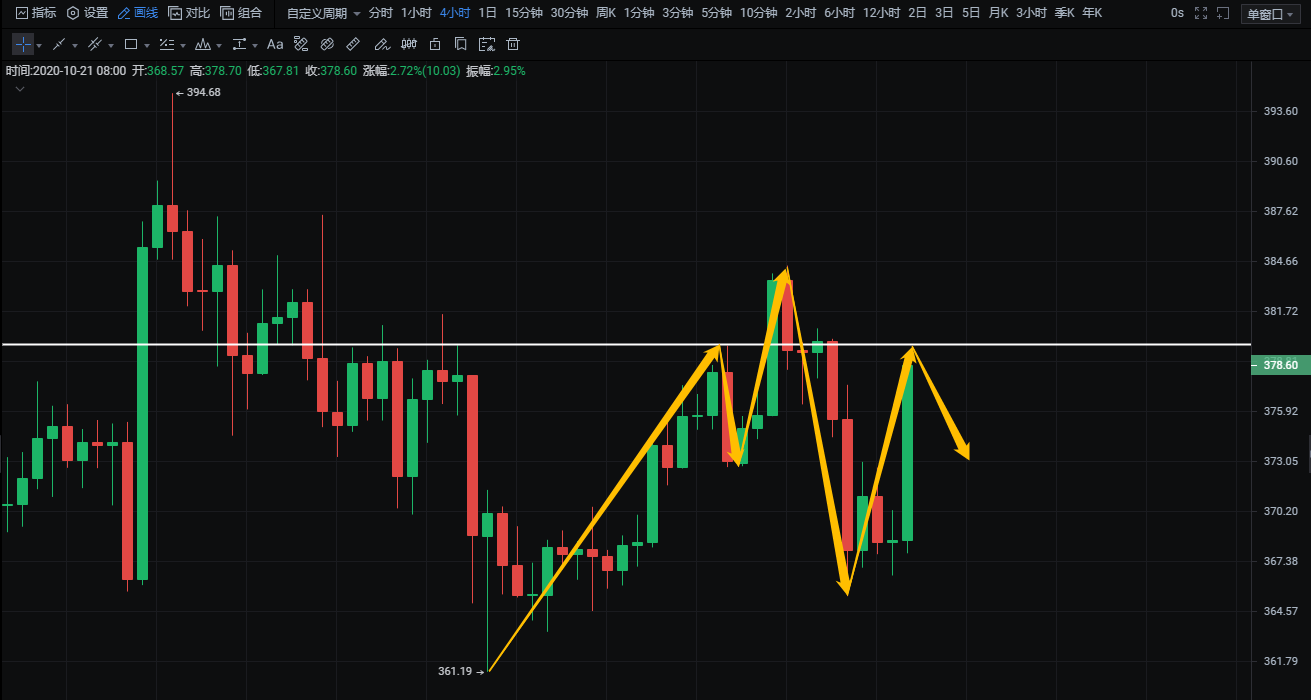Activate the brush freehand drawing tool
The width and height of the screenshot is (1311, 700).
[380, 45]
